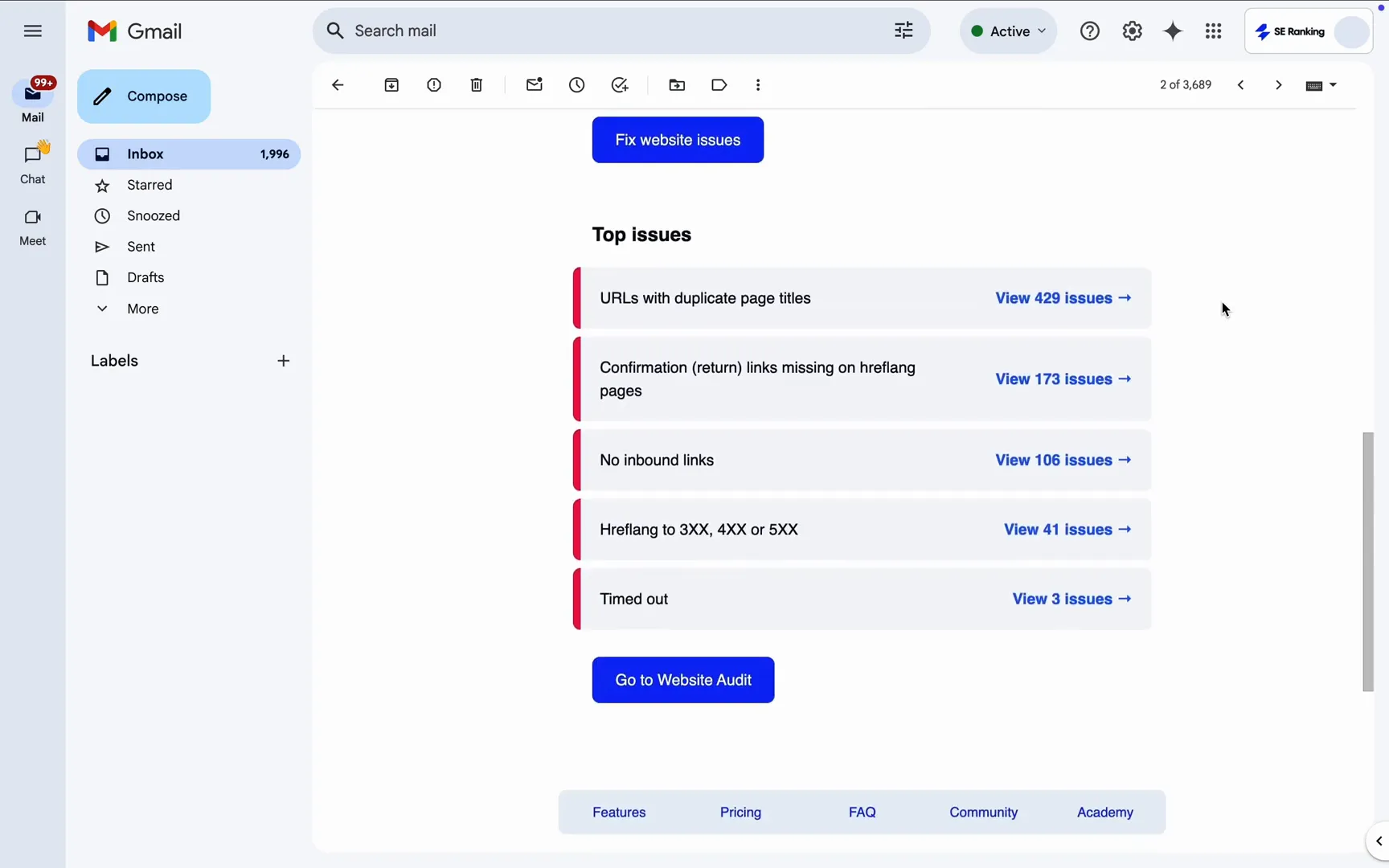Viewport: 1389px width, 868px height.
Task: Open the Meet section
Action: tap(32, 226)
